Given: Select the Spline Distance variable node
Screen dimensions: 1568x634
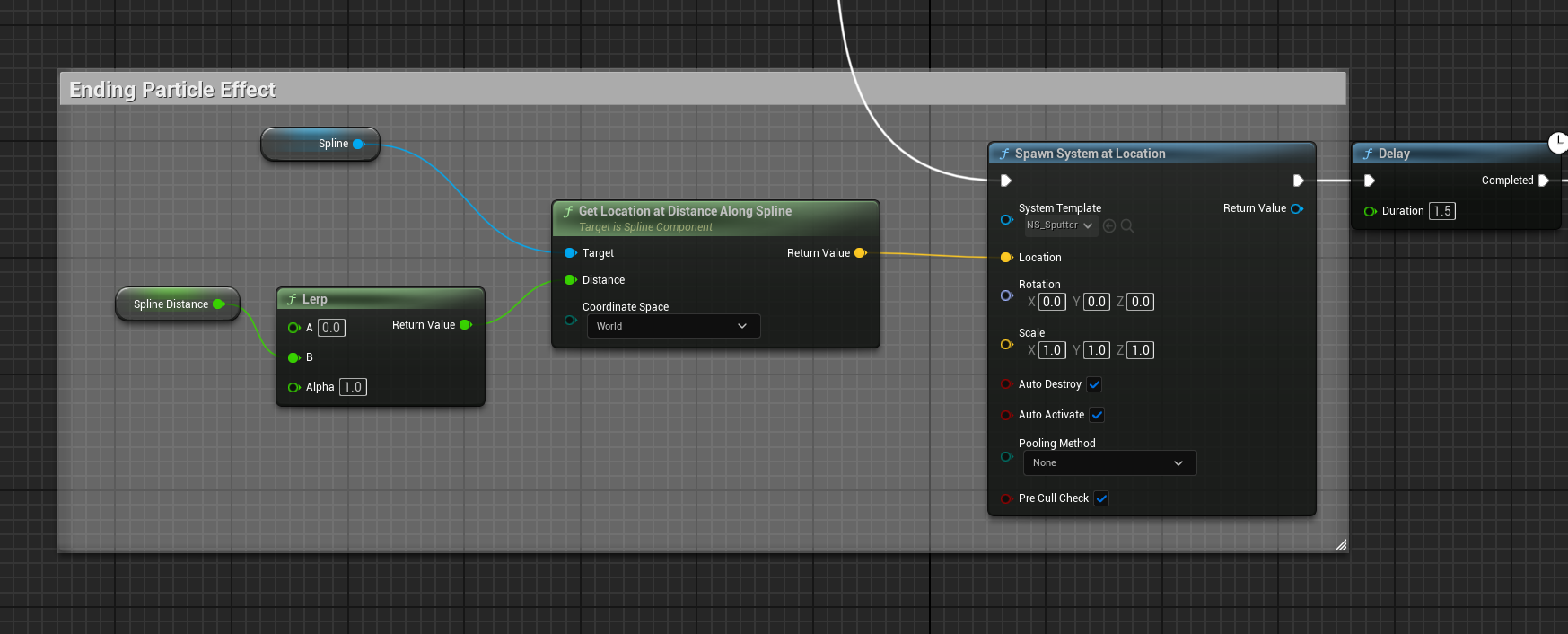Looking at the screenshot, I should click(x=178, y=304).
